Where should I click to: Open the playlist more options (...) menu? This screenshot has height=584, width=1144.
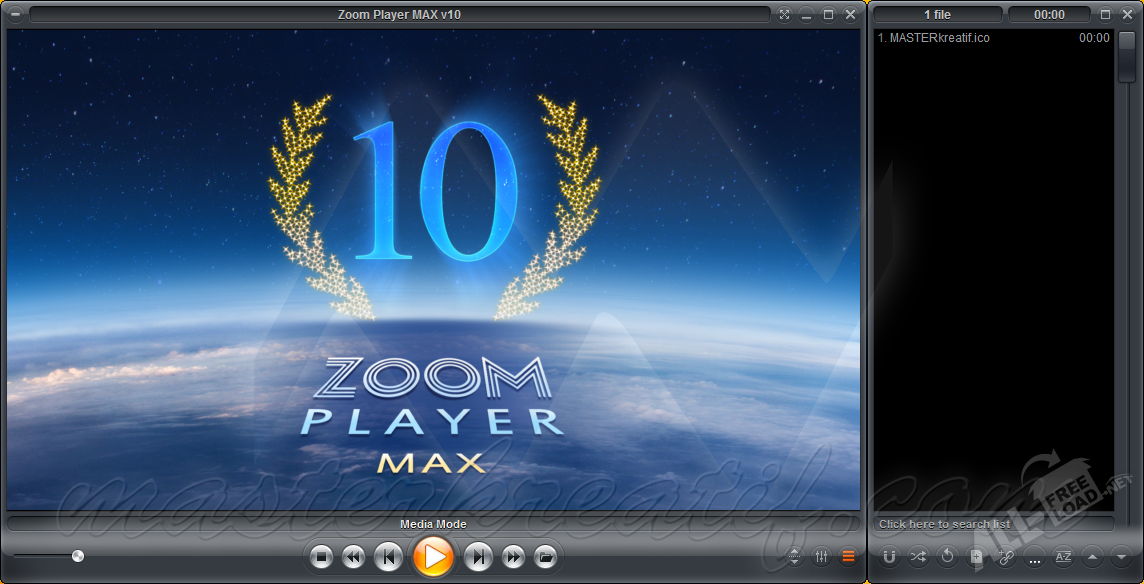[x=1034, y=556]
